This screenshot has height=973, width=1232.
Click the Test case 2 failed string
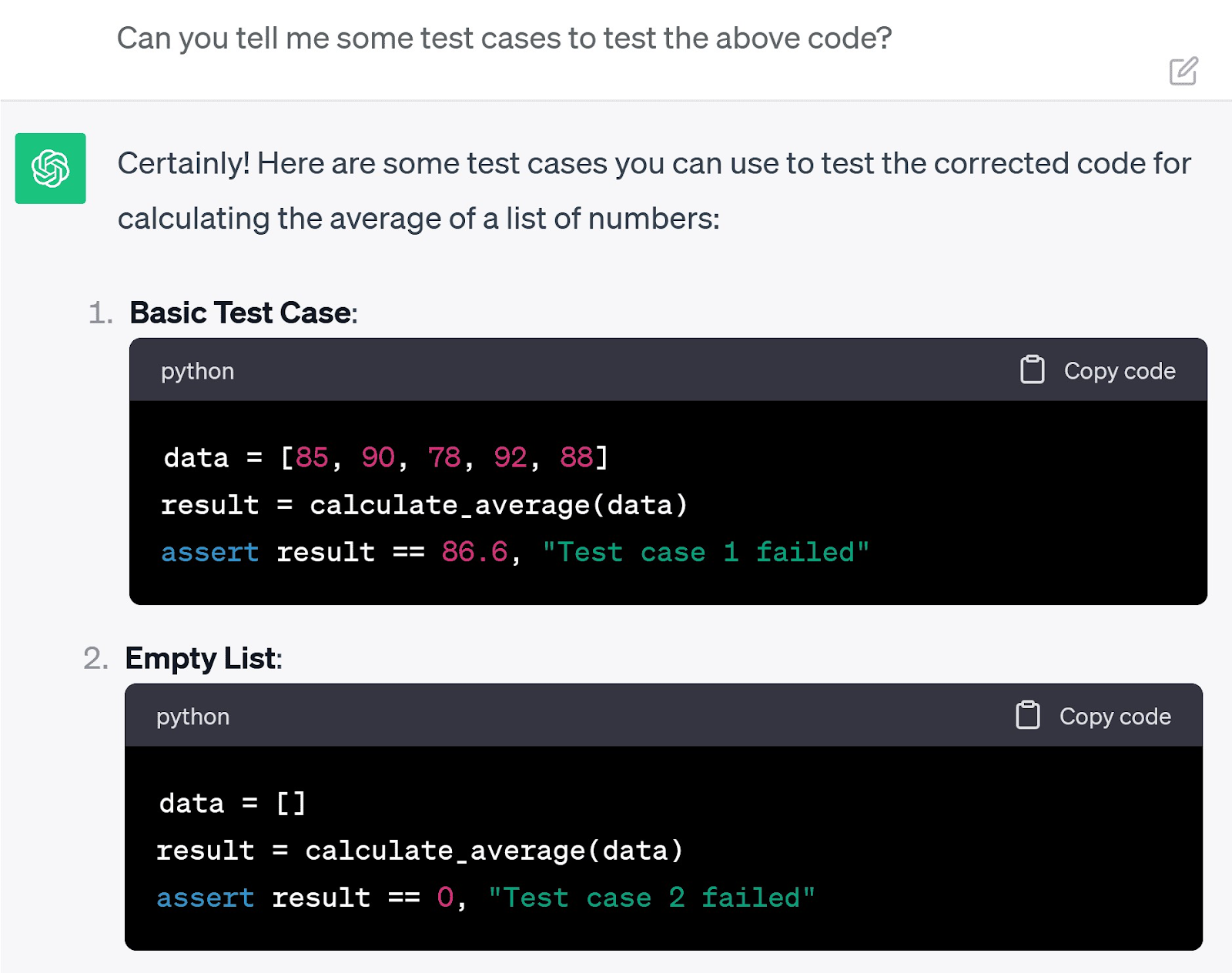tap(651, 897)
